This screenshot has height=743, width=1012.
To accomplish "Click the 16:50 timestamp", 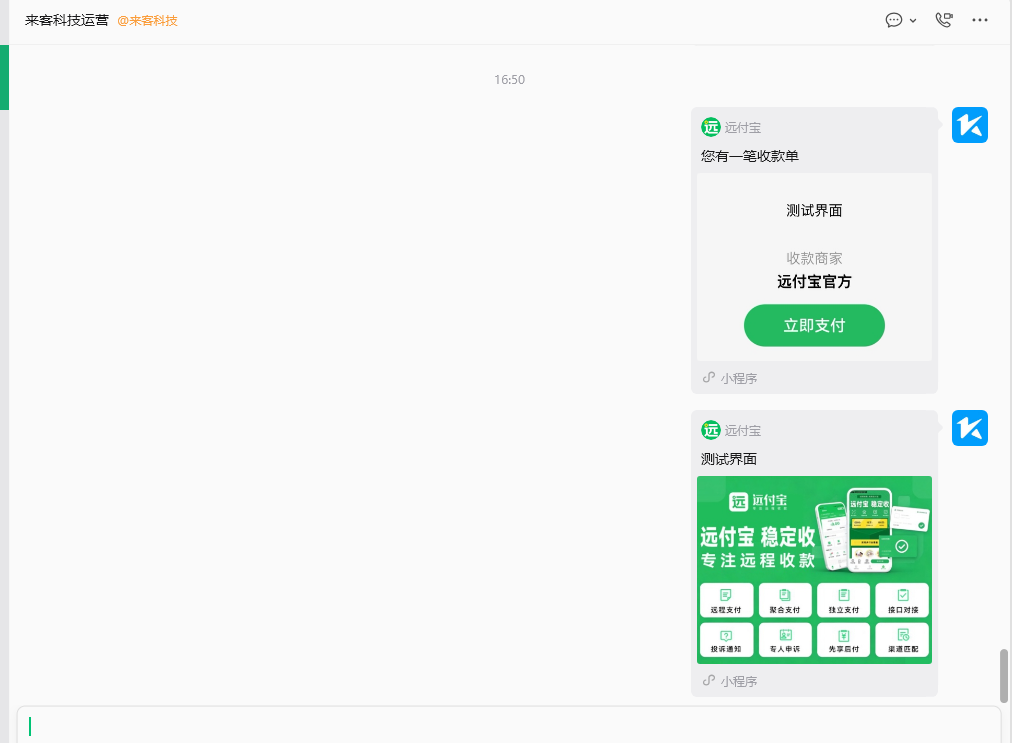I will click(x=509, y=79).
